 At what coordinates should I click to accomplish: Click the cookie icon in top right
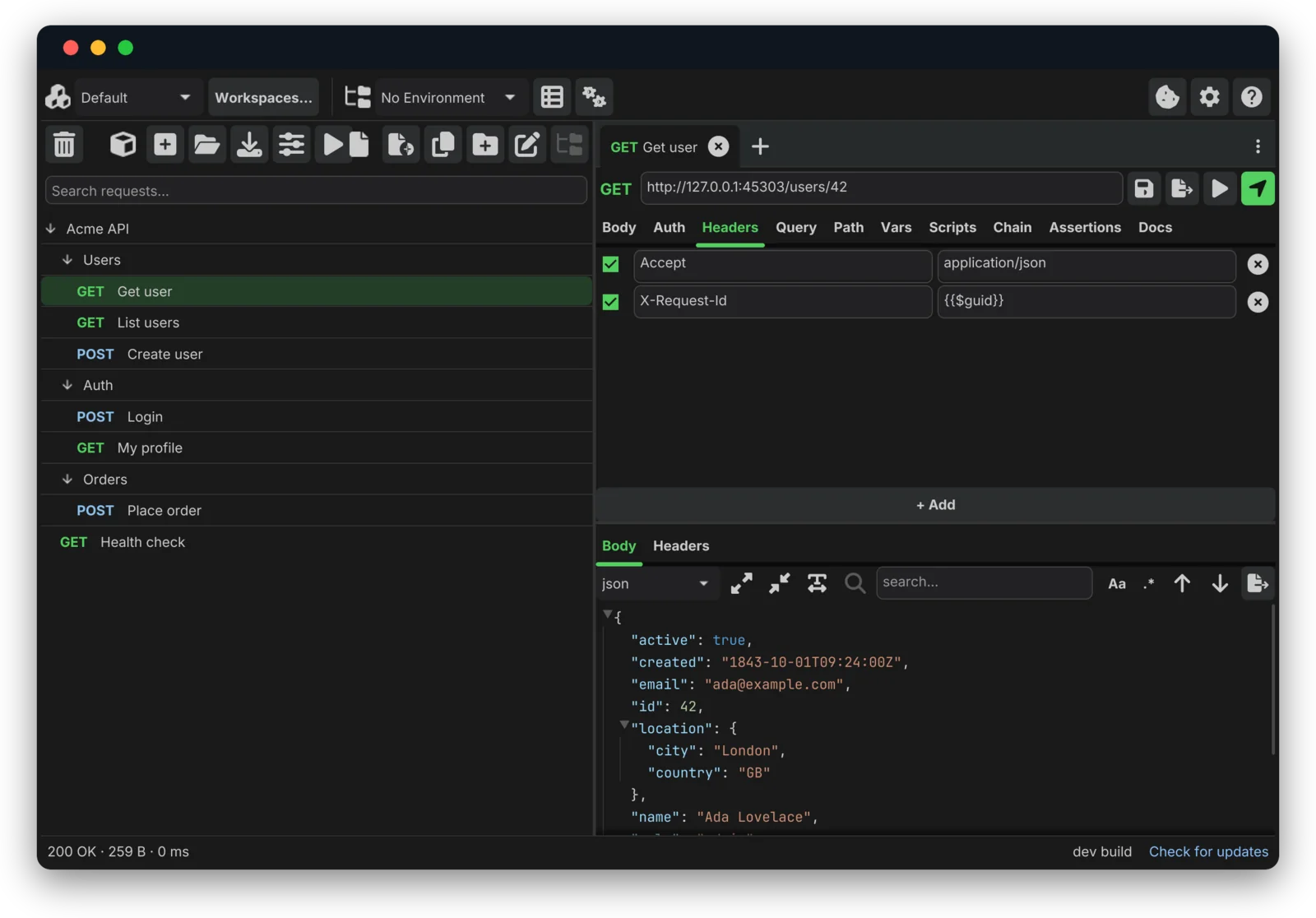pos(1167,97)
